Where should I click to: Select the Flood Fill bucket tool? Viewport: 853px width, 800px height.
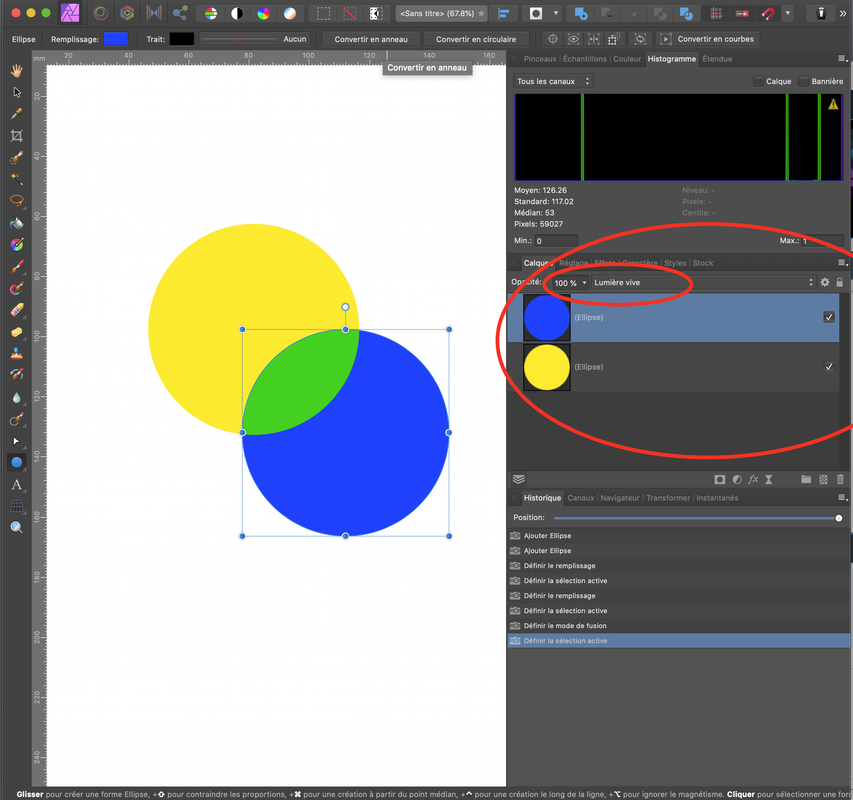point(17,223)
